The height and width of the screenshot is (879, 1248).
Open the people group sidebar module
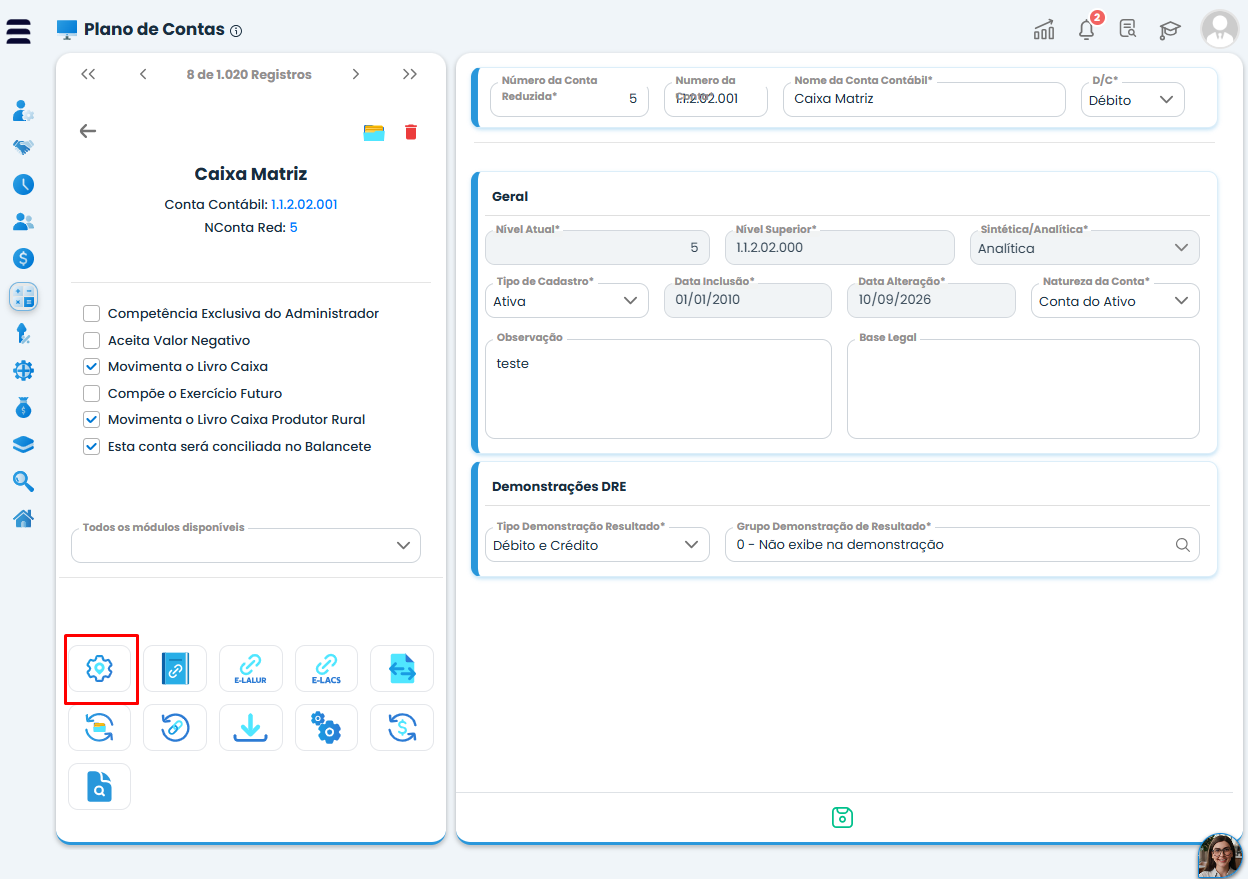tap(24, 221)
